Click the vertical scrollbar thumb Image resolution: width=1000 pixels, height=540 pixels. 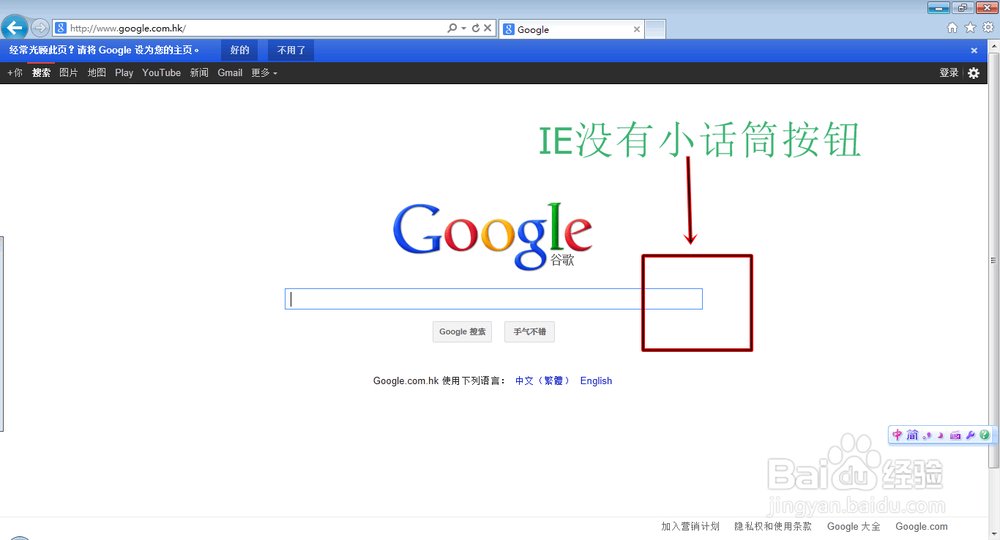click(x=994, y=260)
